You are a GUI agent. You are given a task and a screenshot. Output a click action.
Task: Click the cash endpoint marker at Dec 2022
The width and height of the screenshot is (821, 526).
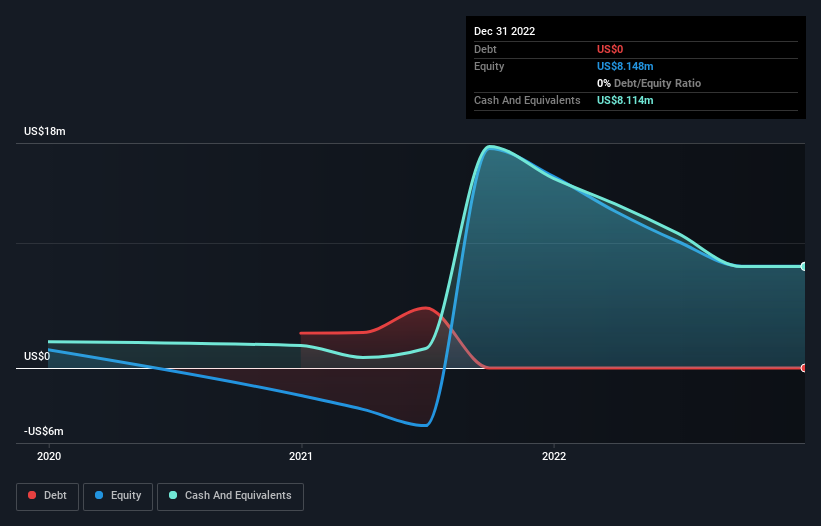pos(804,266)
